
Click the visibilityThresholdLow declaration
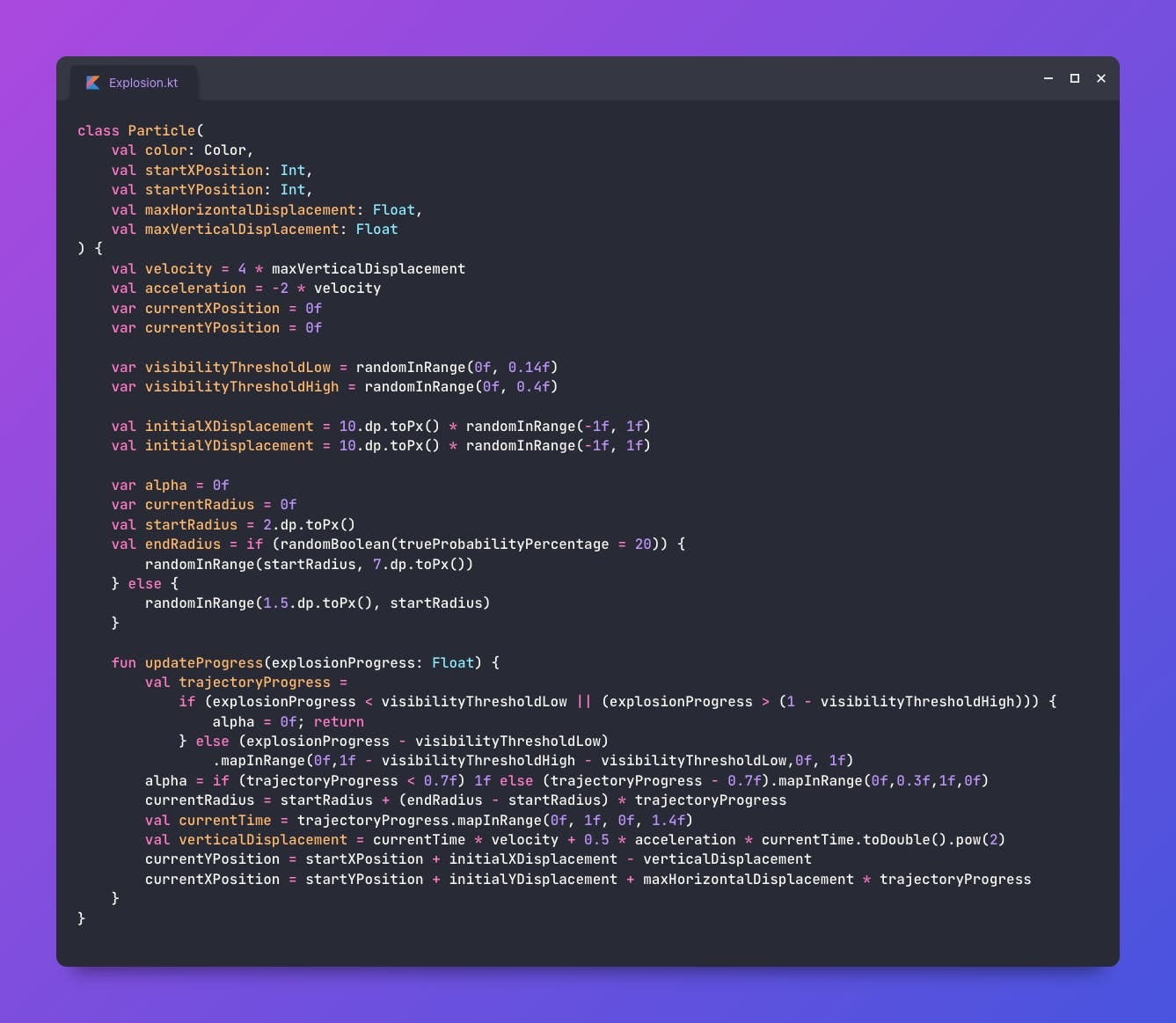(334, 367)
